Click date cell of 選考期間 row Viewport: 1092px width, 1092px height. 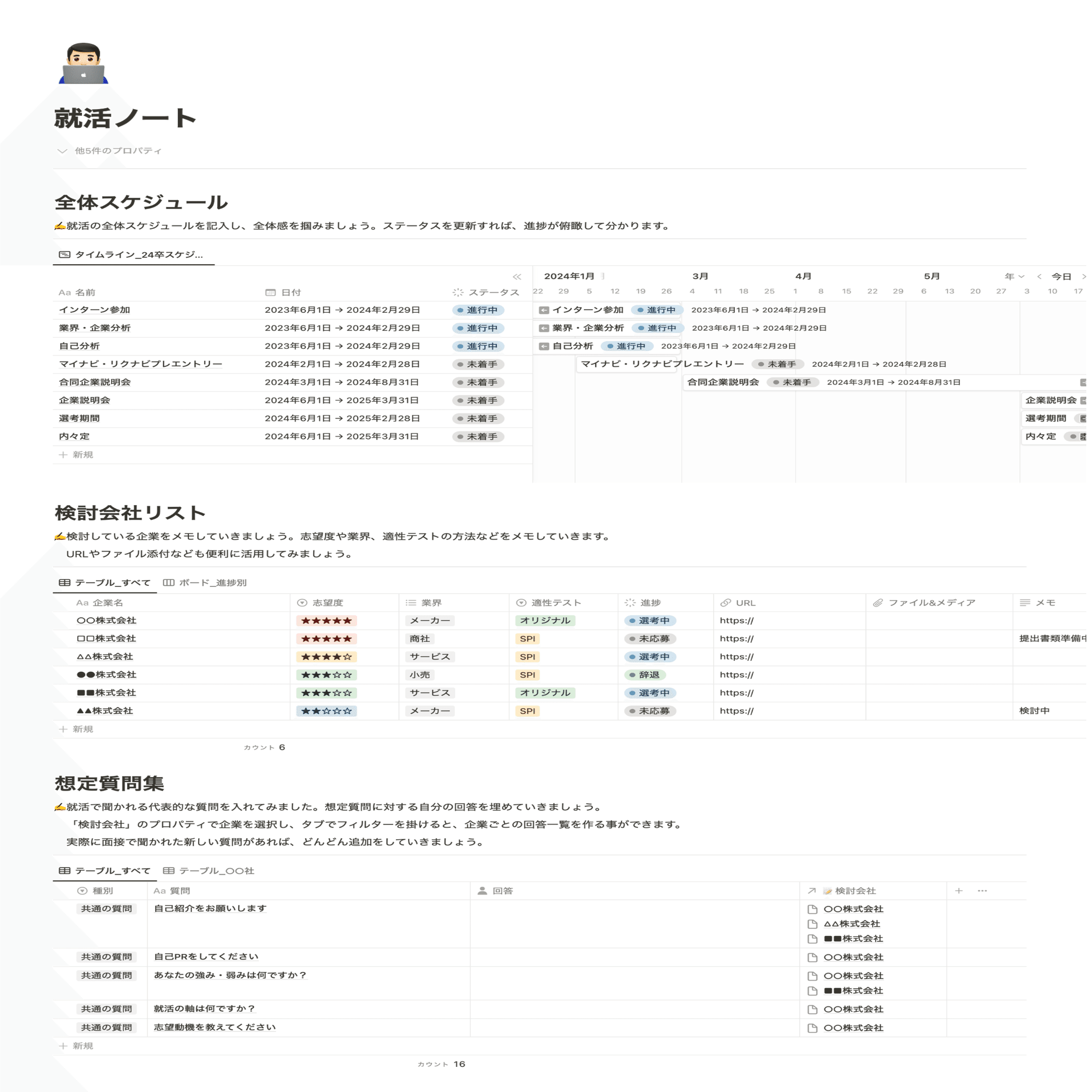pyautogui.click(x=342, y=419)
